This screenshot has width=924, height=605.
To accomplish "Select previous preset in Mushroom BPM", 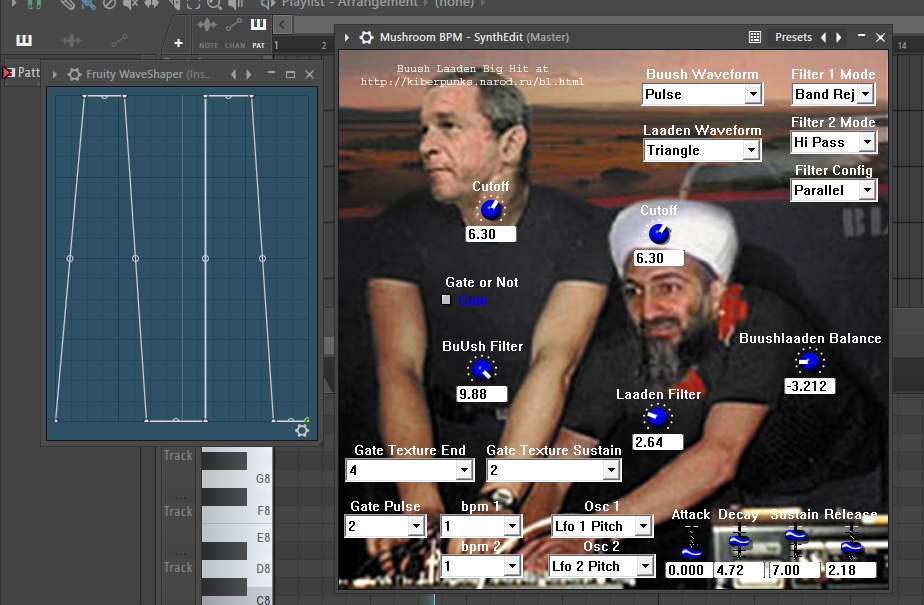I will click(824, 37).
